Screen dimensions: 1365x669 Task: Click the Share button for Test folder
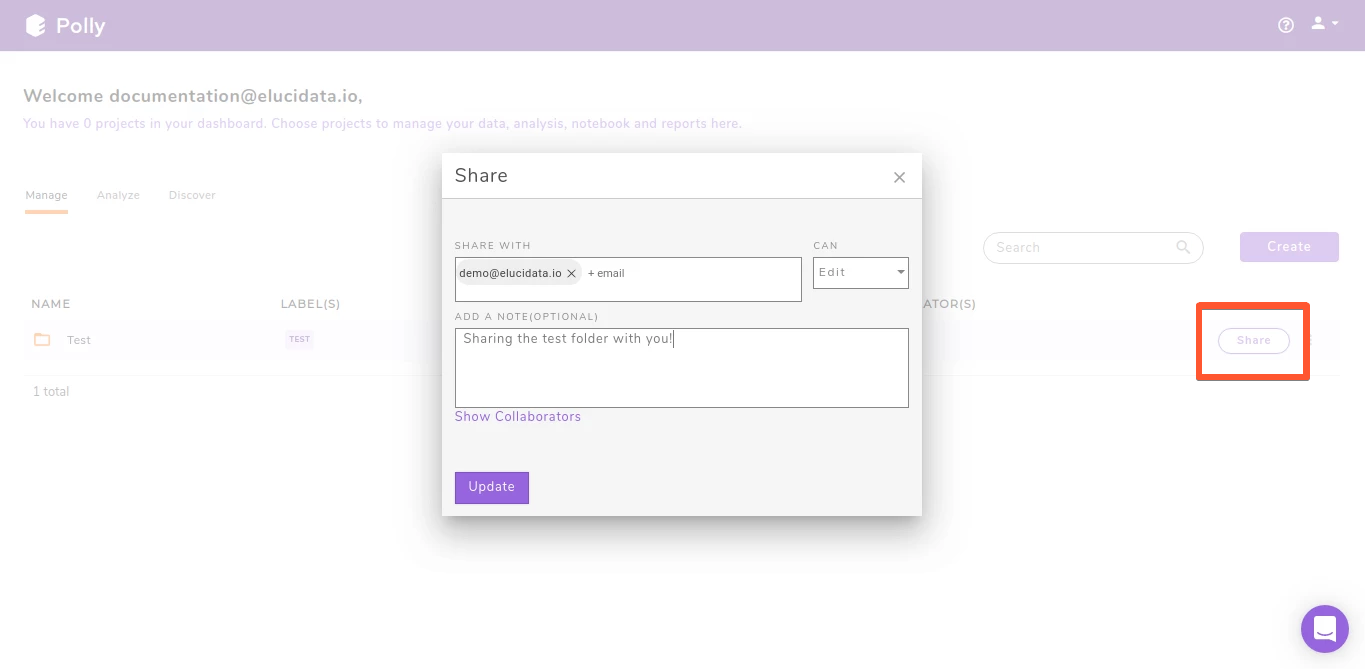1252,340
